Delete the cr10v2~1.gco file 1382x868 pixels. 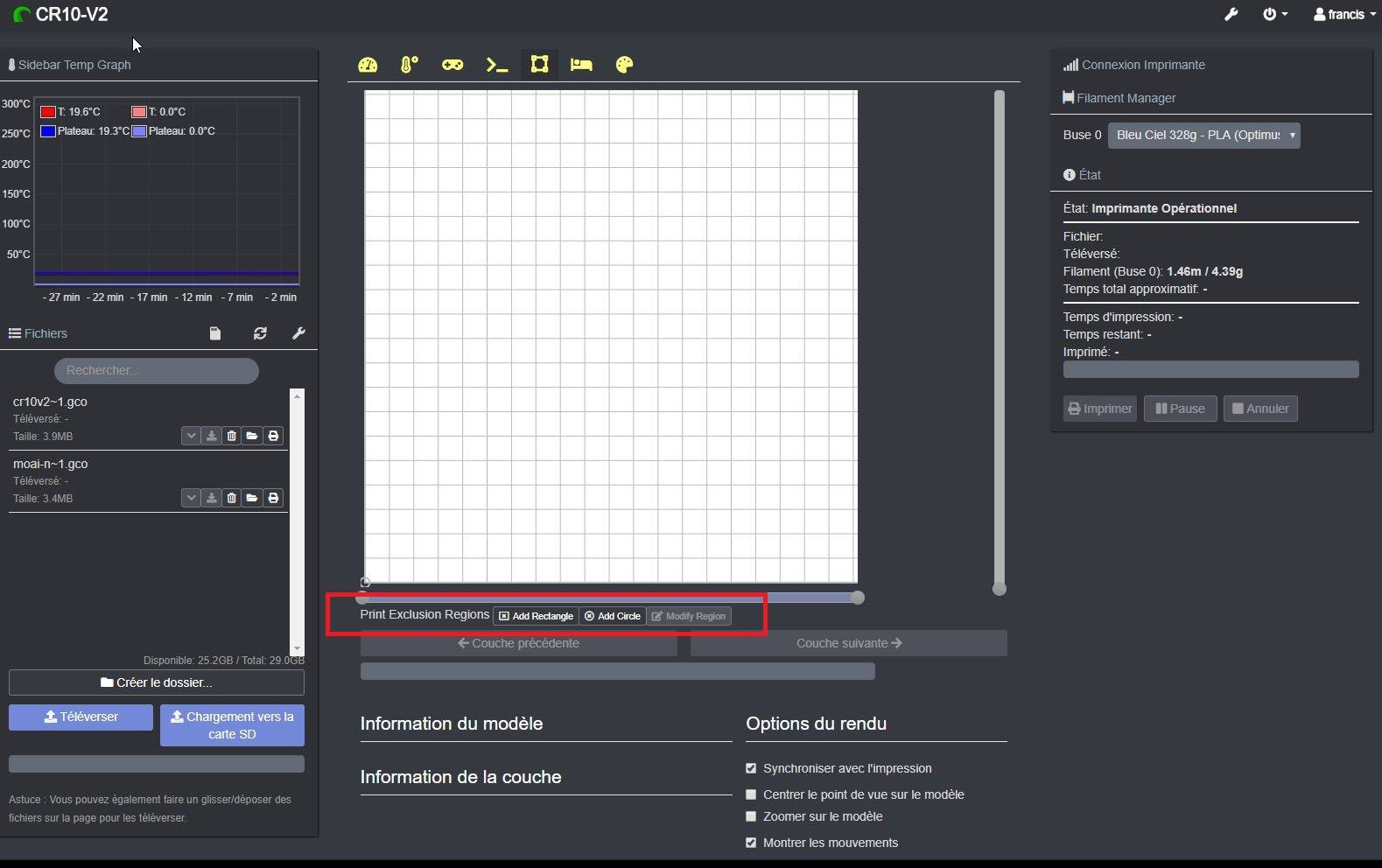[x=231, y=436]
